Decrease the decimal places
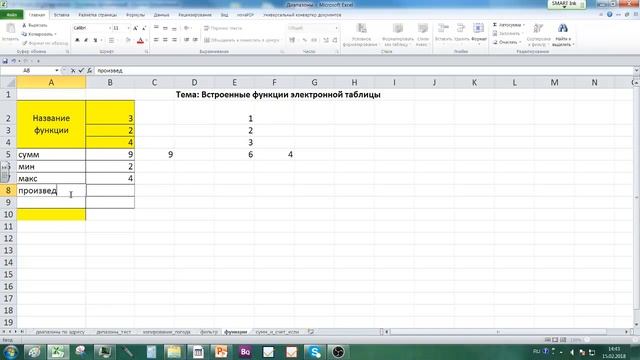This screenshot has height=360, width=640. pos(335,40)
